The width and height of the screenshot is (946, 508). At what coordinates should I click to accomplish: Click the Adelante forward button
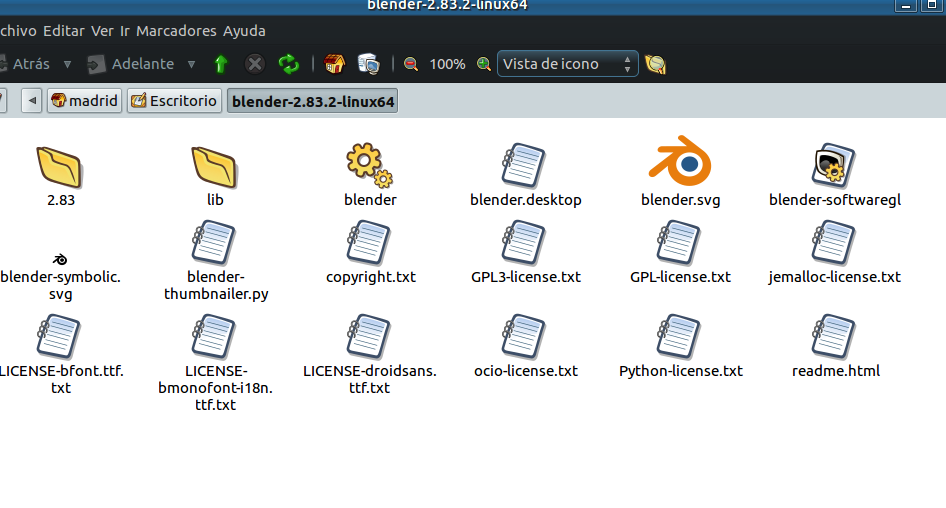[131, 64]
